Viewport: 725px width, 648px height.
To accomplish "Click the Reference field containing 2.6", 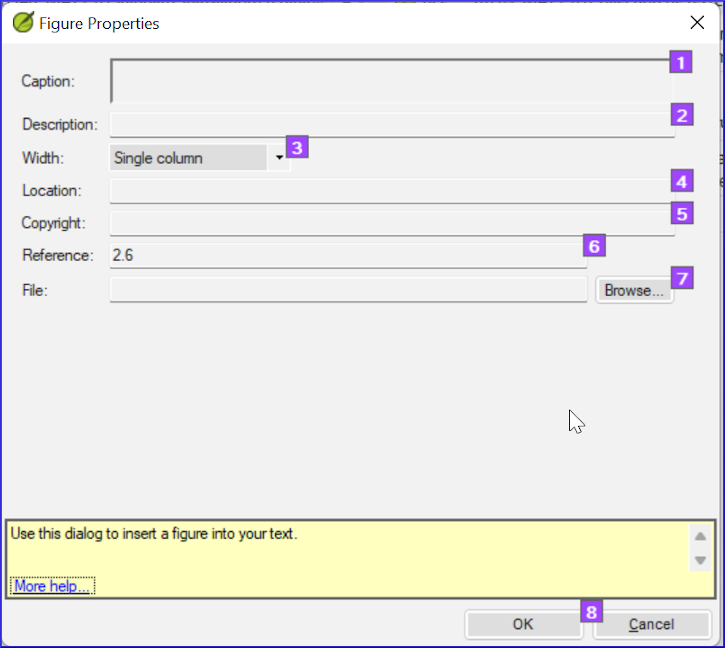I will pyautogui.click(x=347, y=255).
